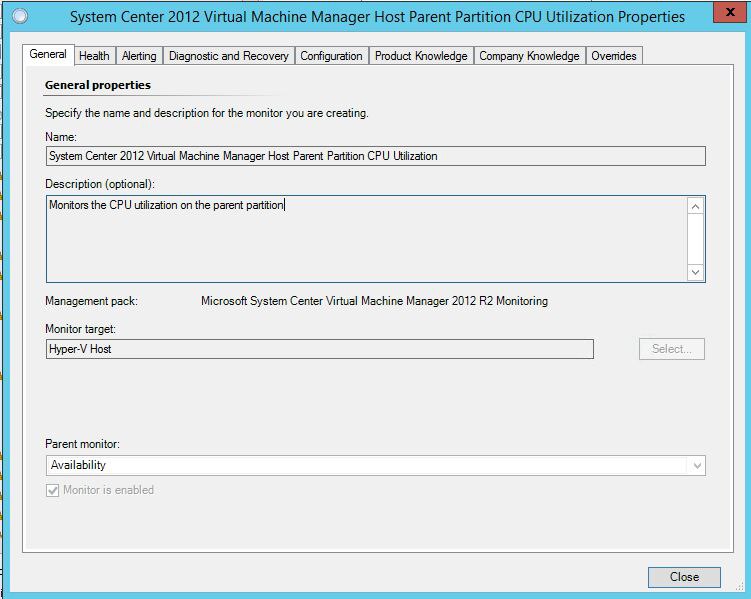Click the General properties heading
The width and height of the screenshot is (751, 599).
pos(98,85)
